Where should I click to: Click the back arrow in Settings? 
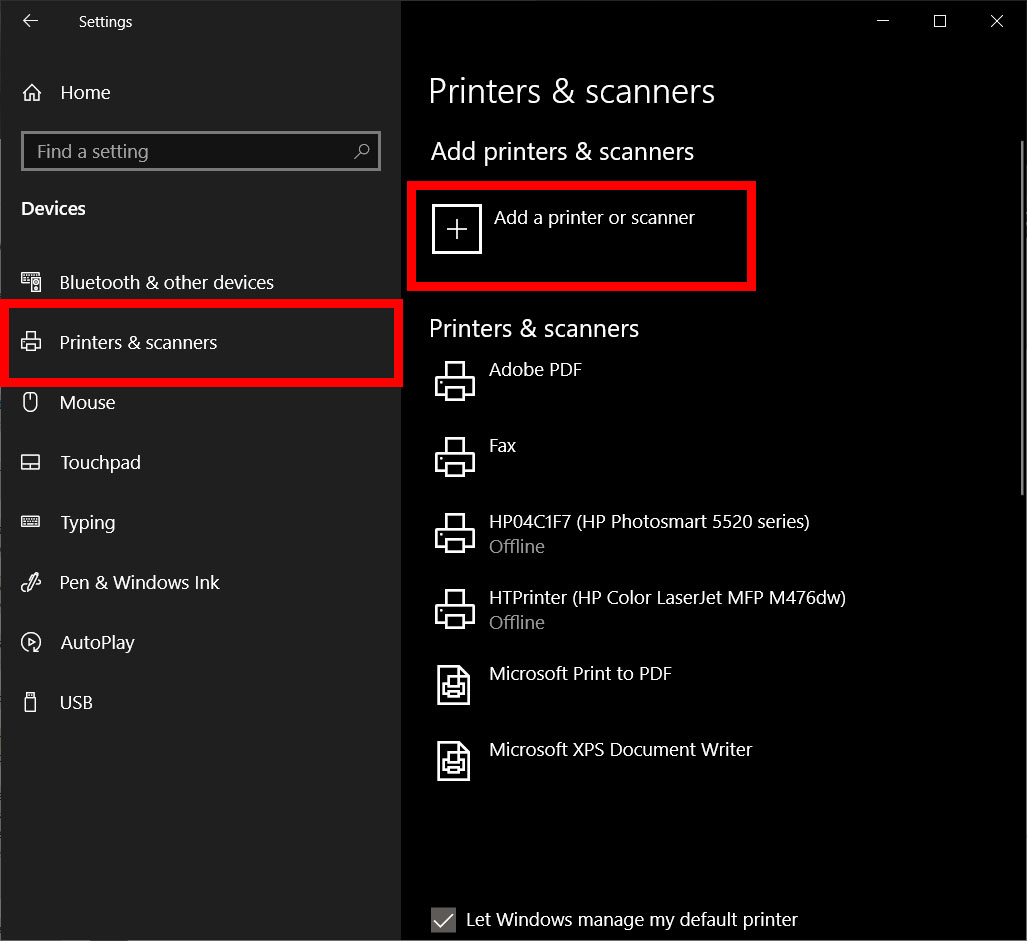click(x=30, y=21)
